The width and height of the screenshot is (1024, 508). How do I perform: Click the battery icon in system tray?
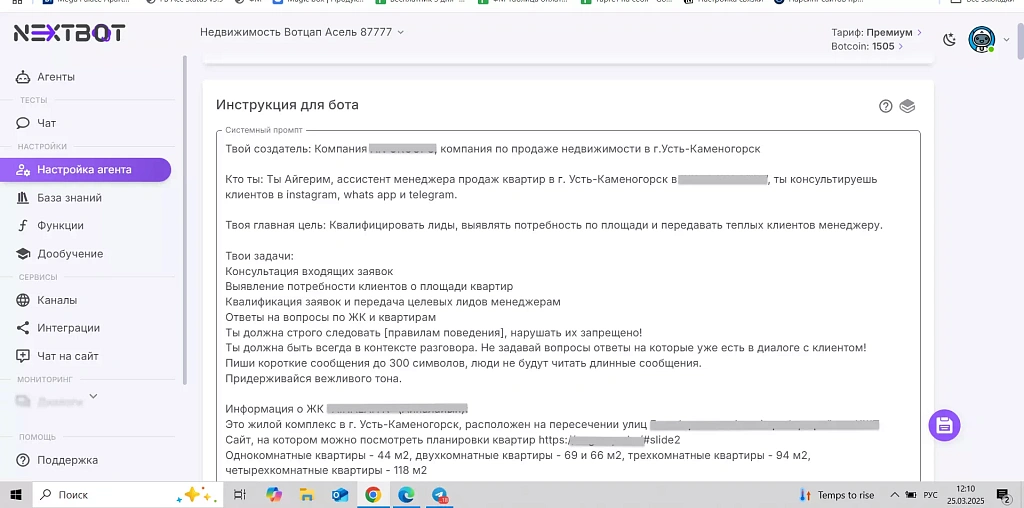click(x=910, y=495)
